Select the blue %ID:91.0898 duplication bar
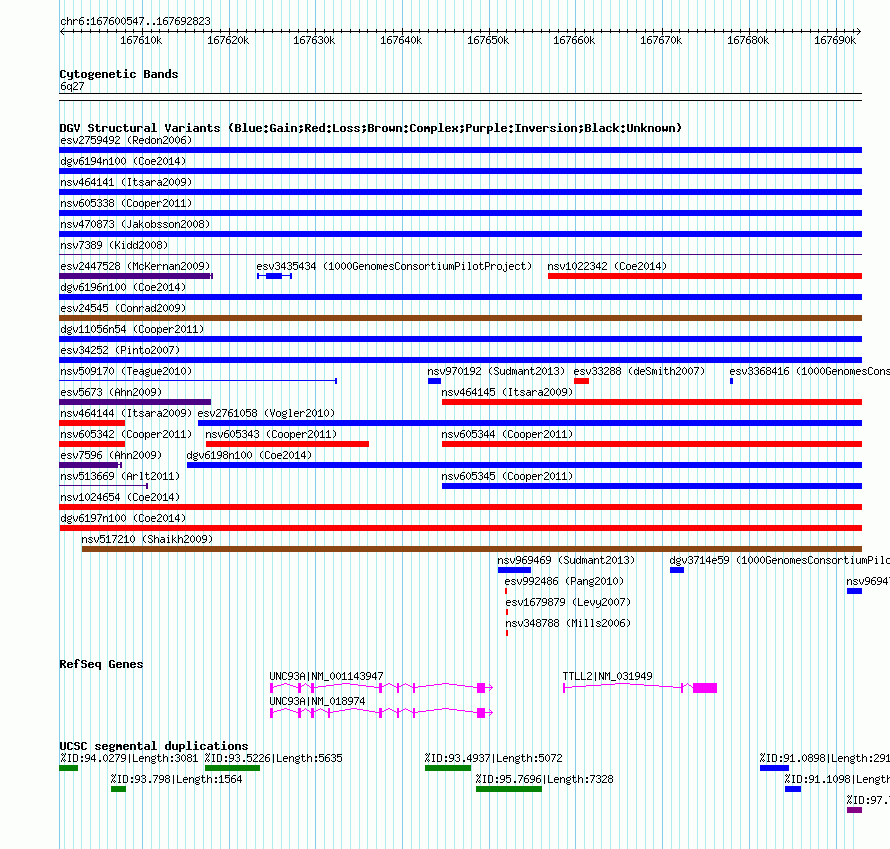The height and width of the screenshot is (849, 890). pos(774,768)
